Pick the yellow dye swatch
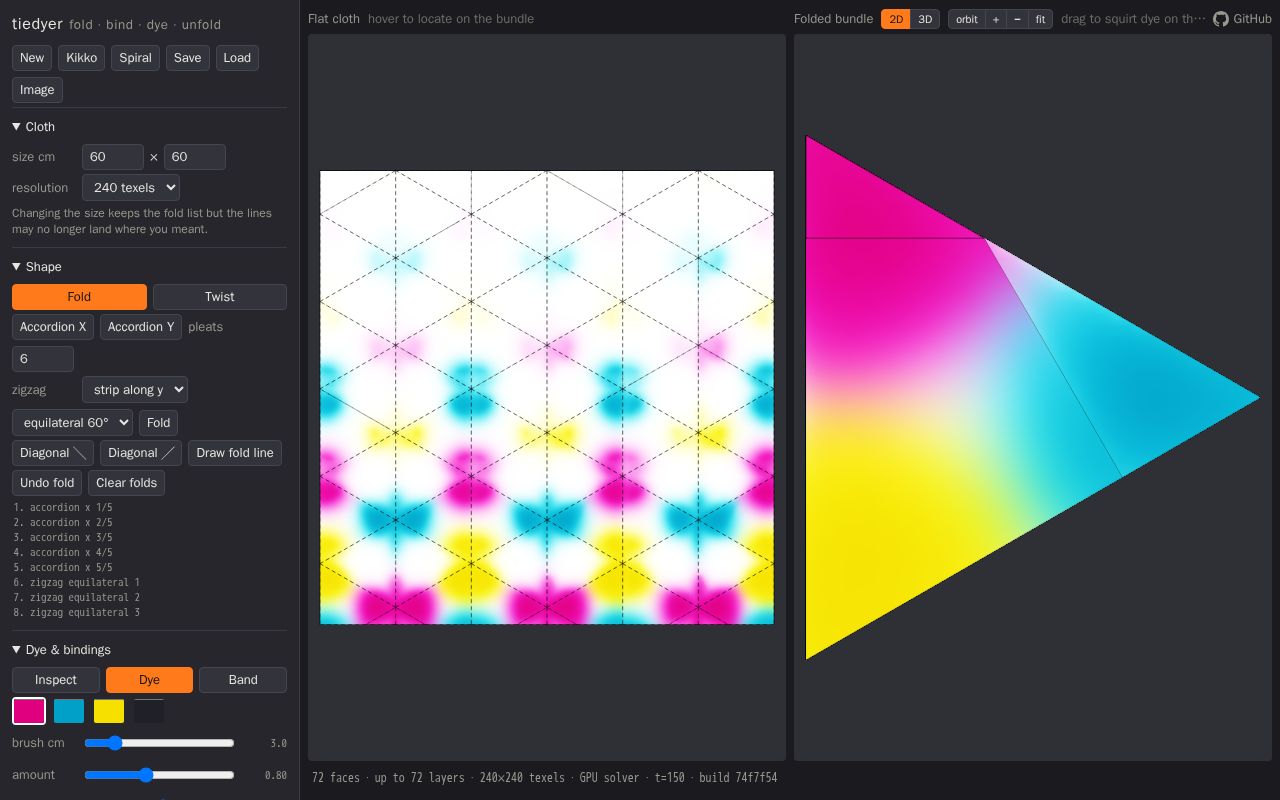 click(x=109, y=711)
